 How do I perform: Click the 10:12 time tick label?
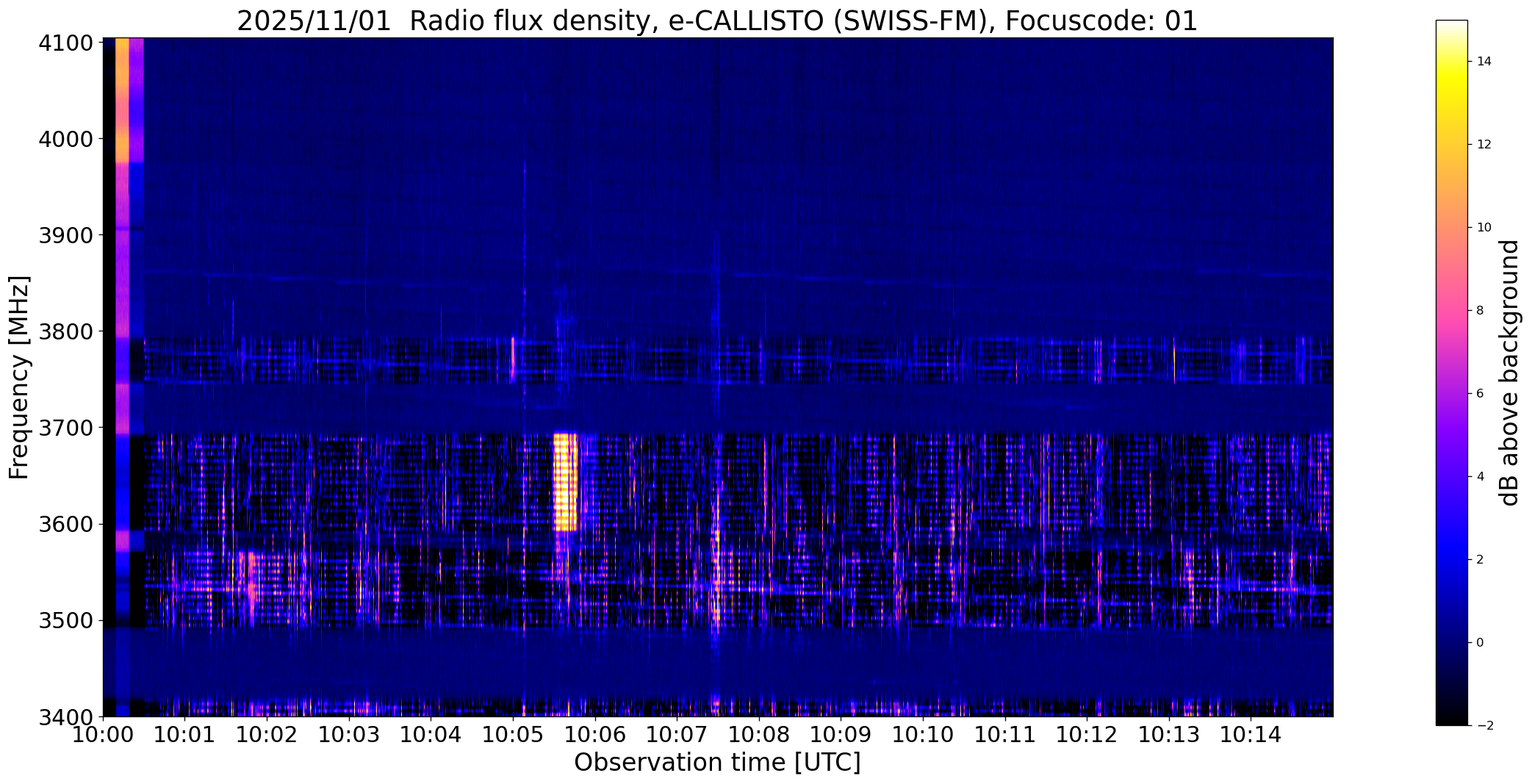click(1087, 735)
